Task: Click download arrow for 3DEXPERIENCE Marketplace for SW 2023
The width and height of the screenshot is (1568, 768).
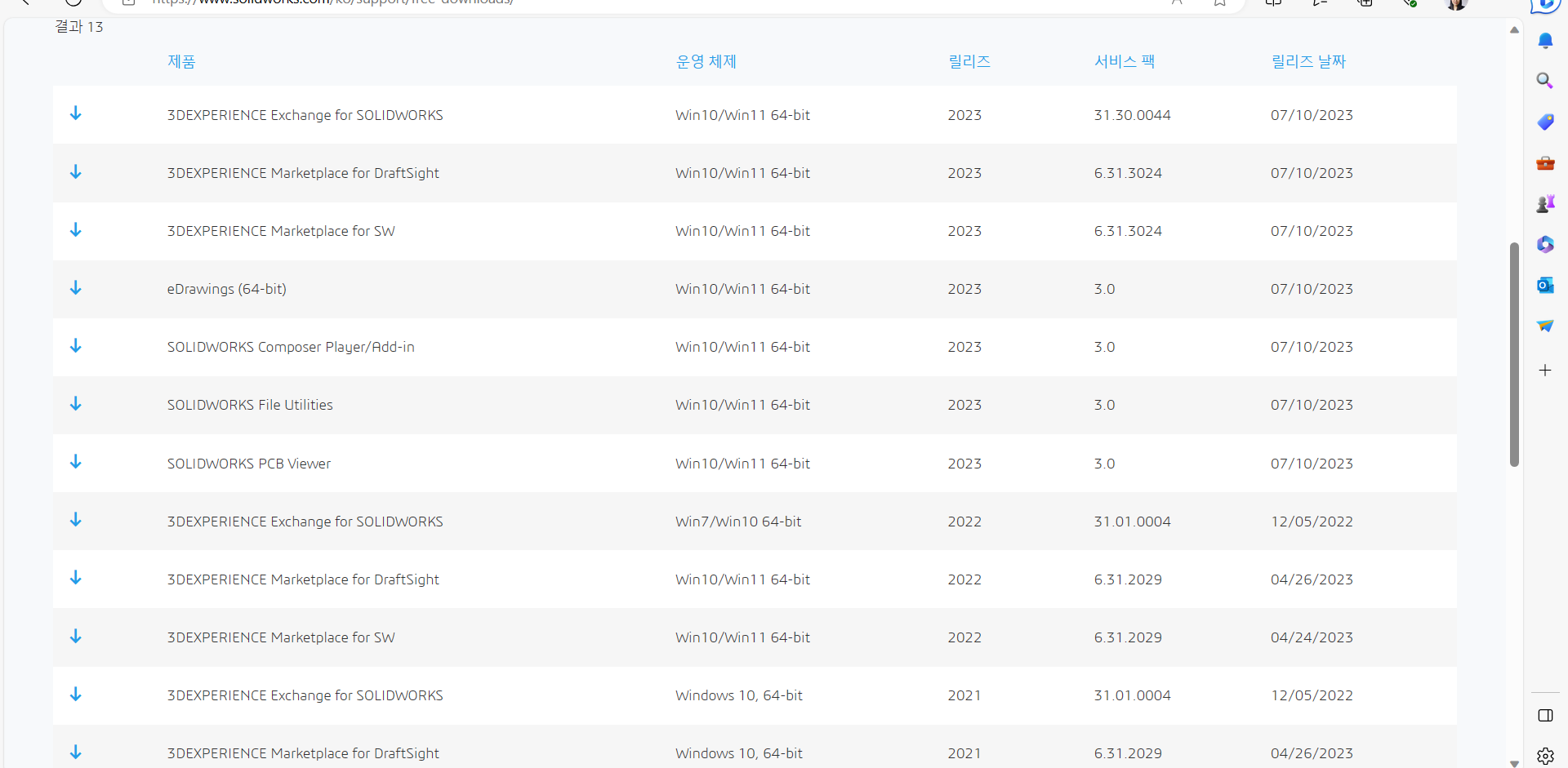Action: (76, 229)
